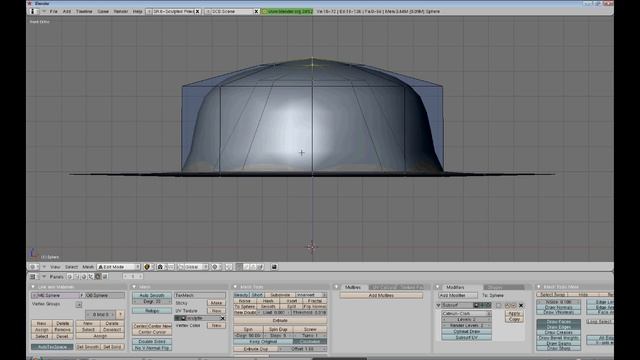The height and width of the screenshot is (360, 640).
Task: Click the ME:Sphere mesh name field
Action: tap(55, 295)
